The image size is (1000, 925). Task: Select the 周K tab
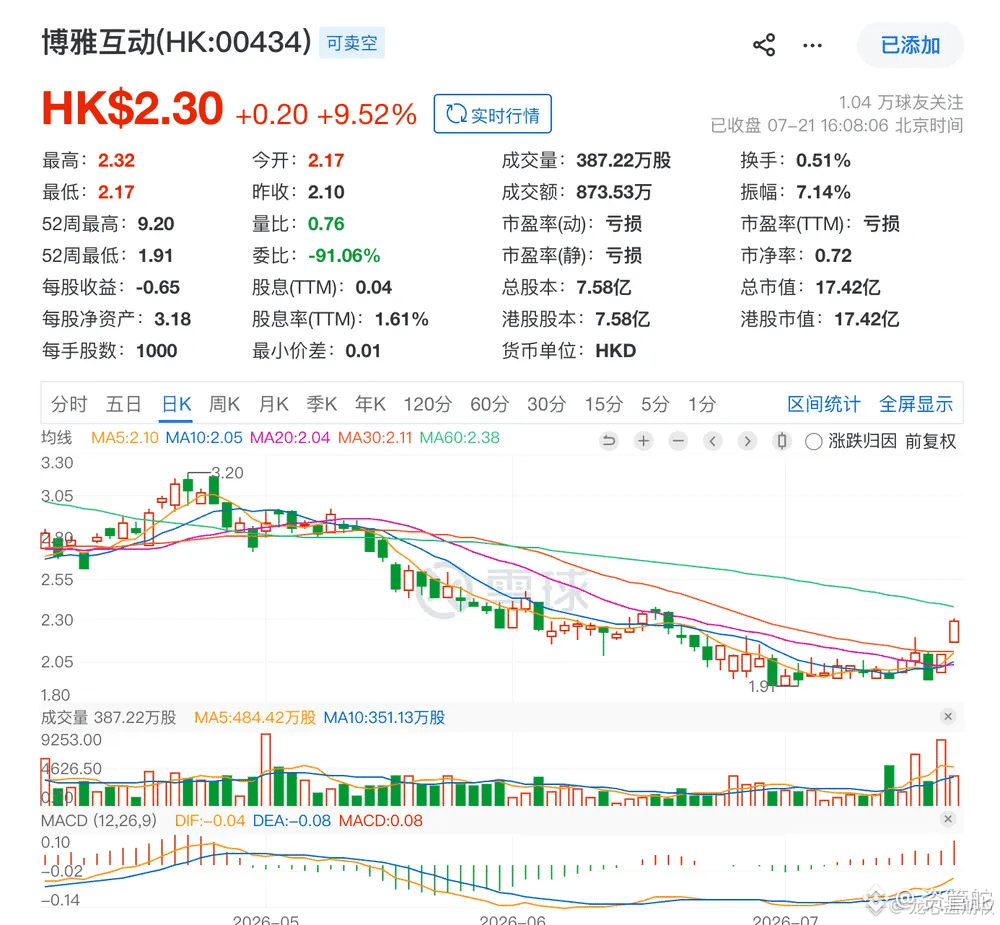pyautogui.click(x=224, y=404)
